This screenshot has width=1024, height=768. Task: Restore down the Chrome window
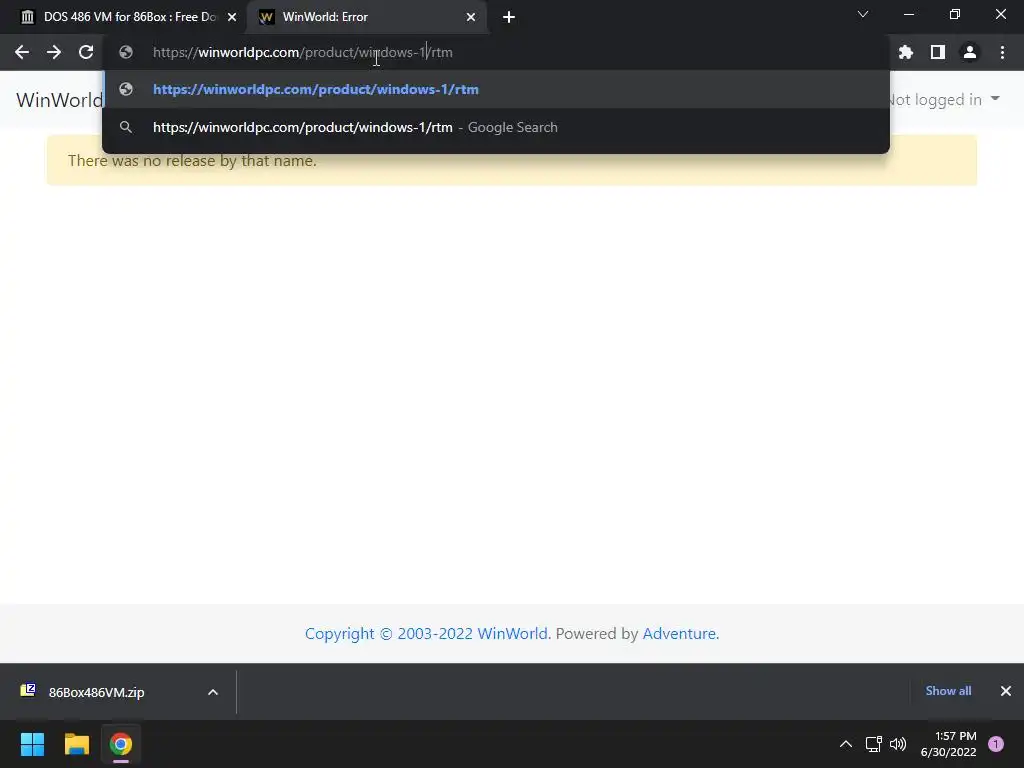tap(955, 14)
